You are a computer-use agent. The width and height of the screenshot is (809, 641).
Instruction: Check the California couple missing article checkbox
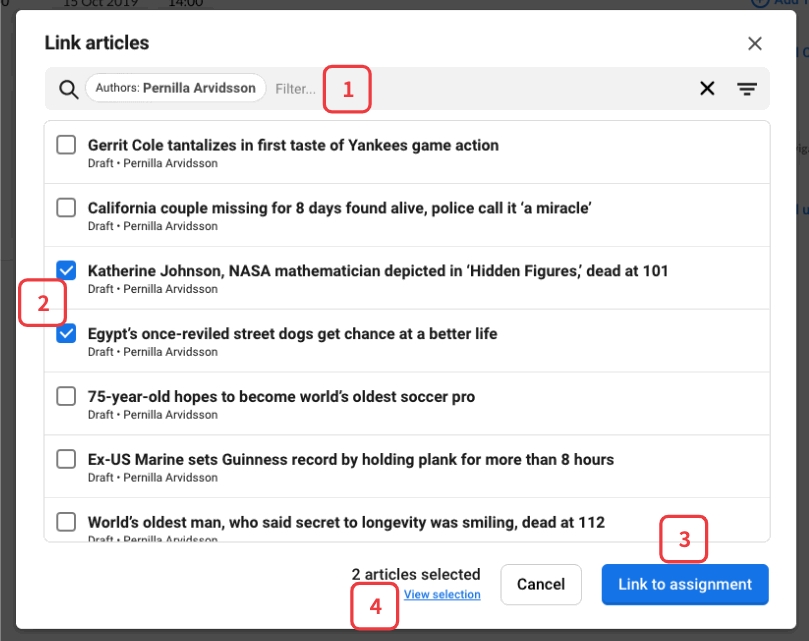pos(66,208)
